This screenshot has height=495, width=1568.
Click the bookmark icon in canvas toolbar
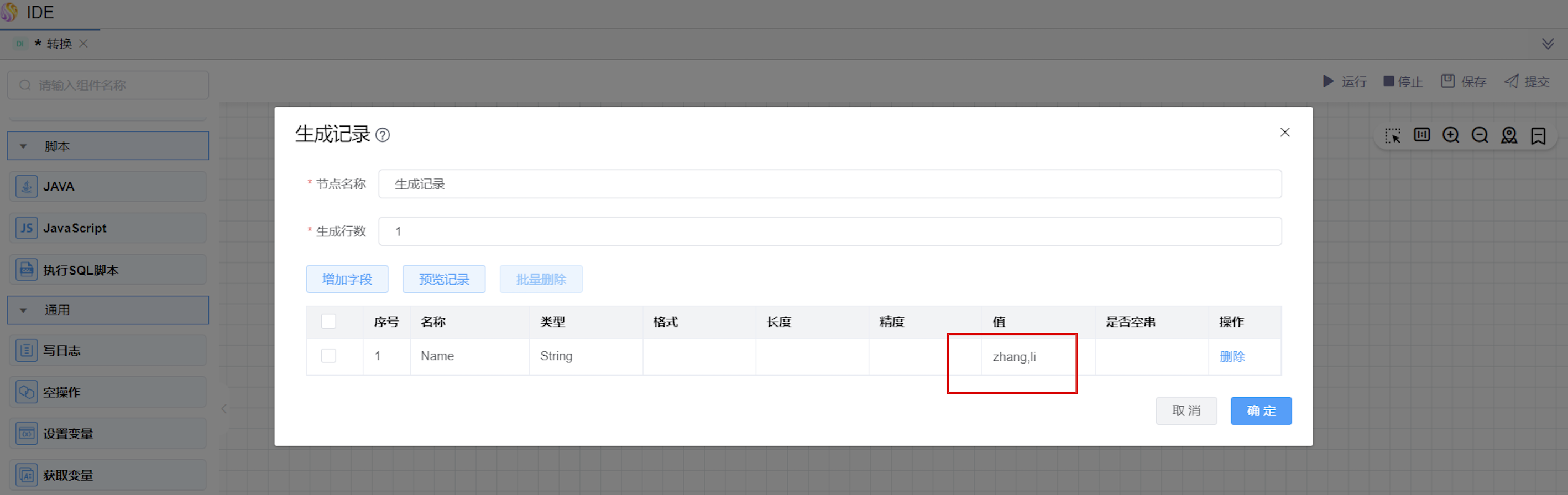(x=1538, y=135)
